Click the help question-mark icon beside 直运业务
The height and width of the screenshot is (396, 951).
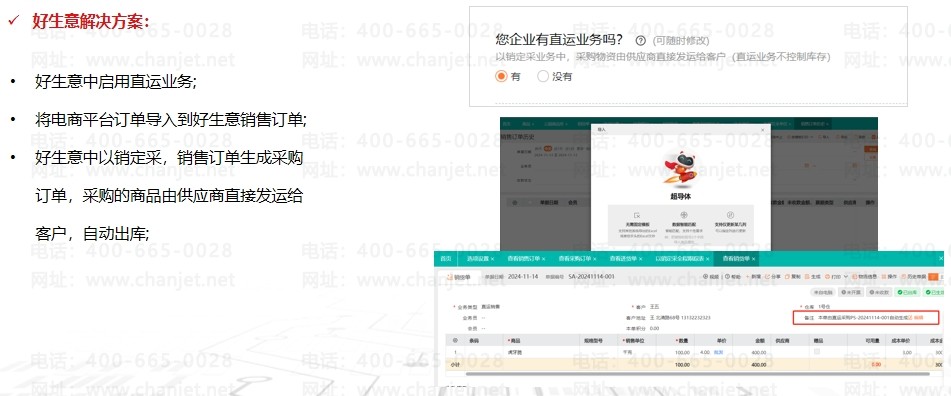pyautogui.click(x=640, y=41)
